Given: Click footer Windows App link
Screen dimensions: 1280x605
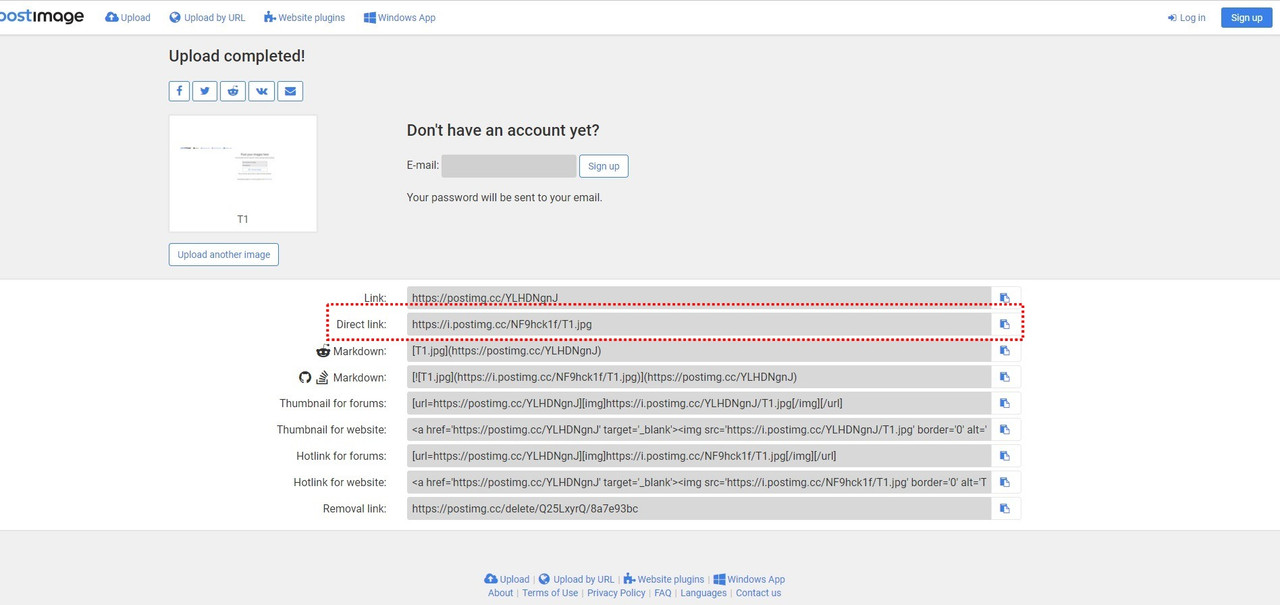Looking at the screenshot, I should [749, 579].
